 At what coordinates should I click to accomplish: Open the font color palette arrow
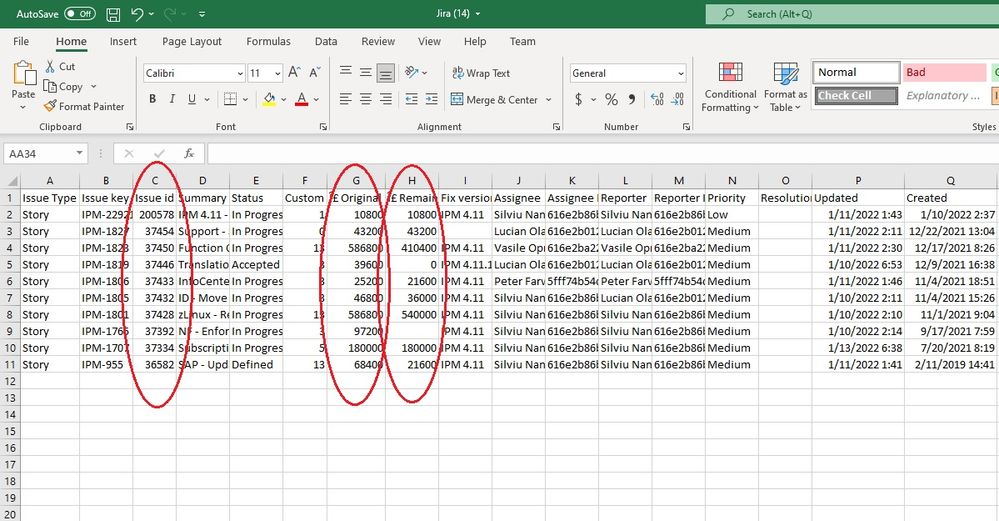pyautogui.click(x=316, y=99)
